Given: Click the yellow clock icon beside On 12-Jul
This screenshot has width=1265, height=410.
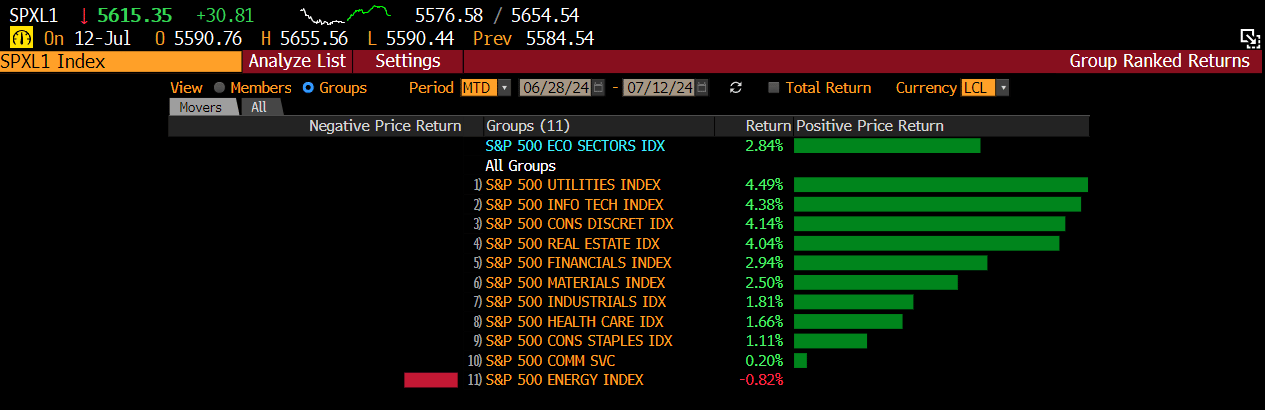Looking at the screenshot, I should (x=21, y=38).
